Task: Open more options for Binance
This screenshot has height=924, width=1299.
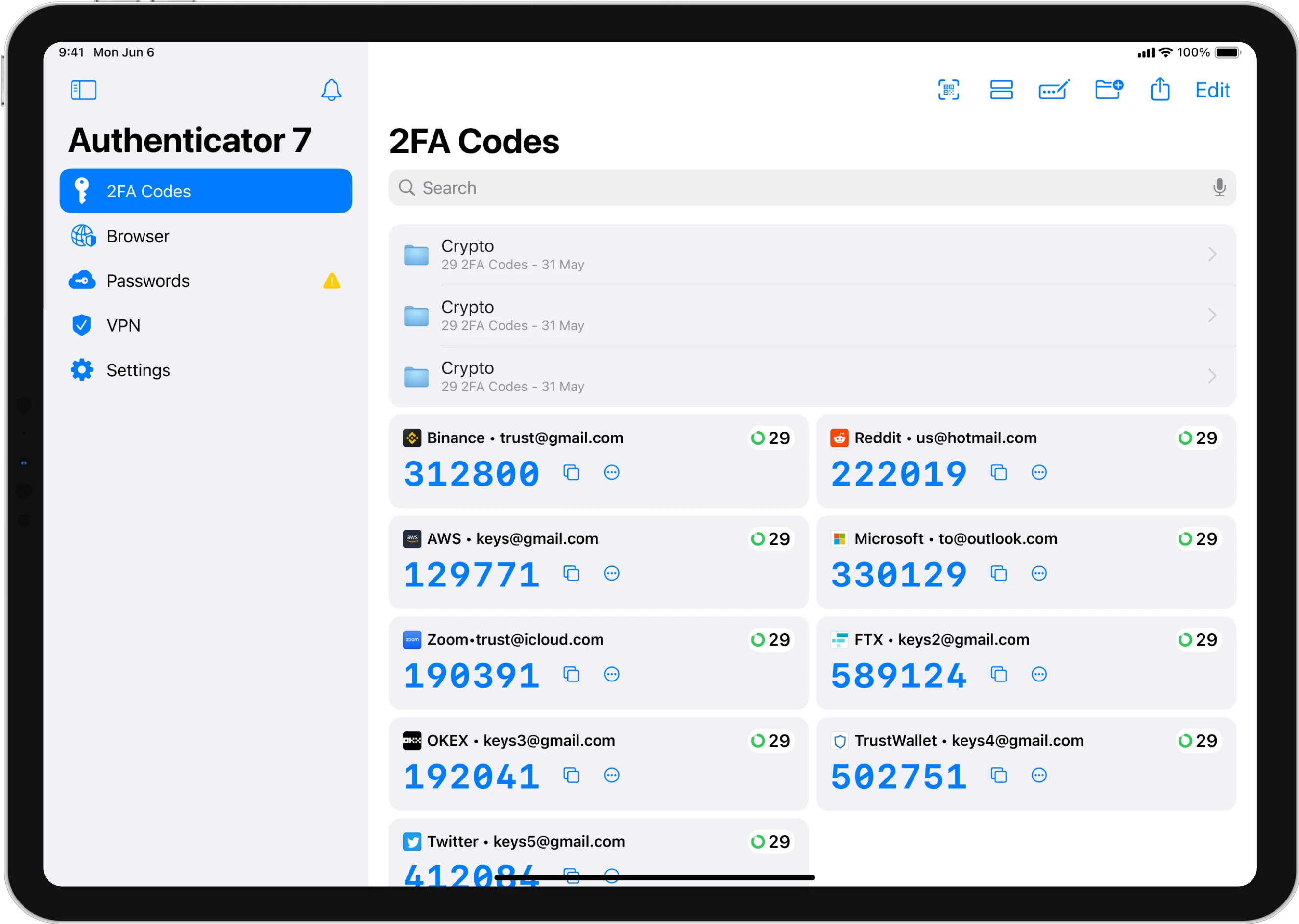Action: 611,472
